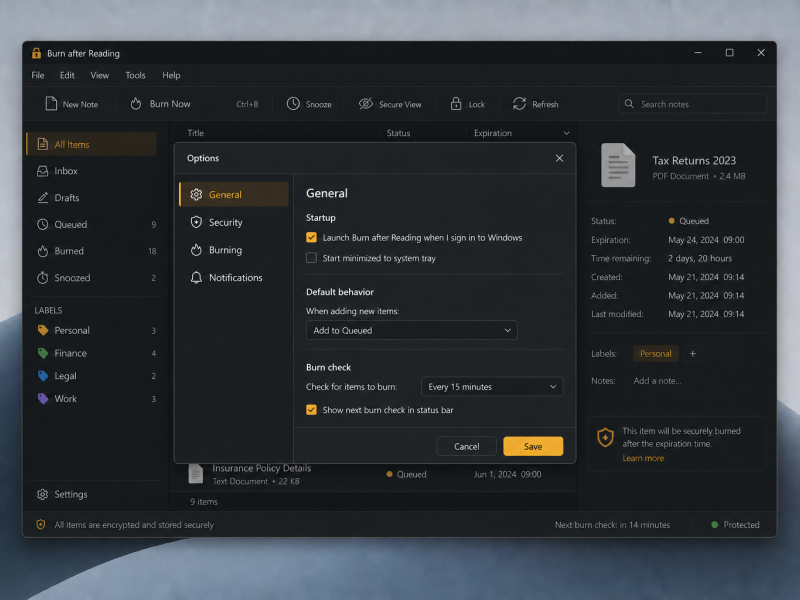Viewport: 800px width, 600px height.
Task: Click the Settings gear icon in sidebar
Action: (43, 494)
